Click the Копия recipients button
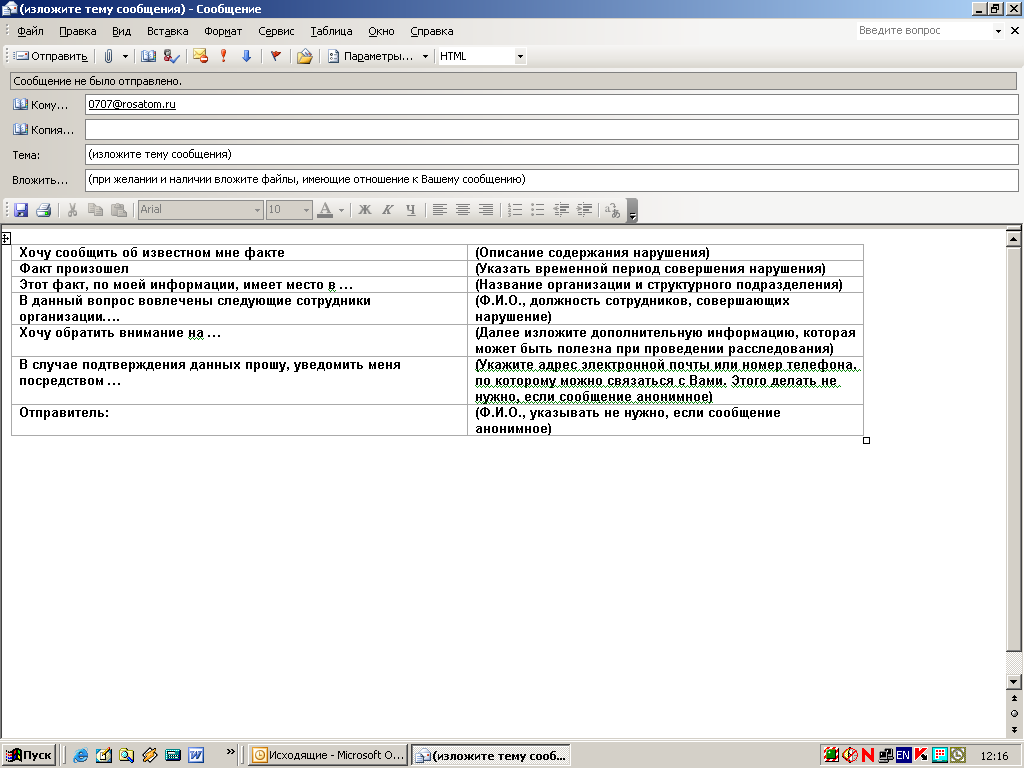1024x768 pixels. pyautogui.click(x=43, y=129)
